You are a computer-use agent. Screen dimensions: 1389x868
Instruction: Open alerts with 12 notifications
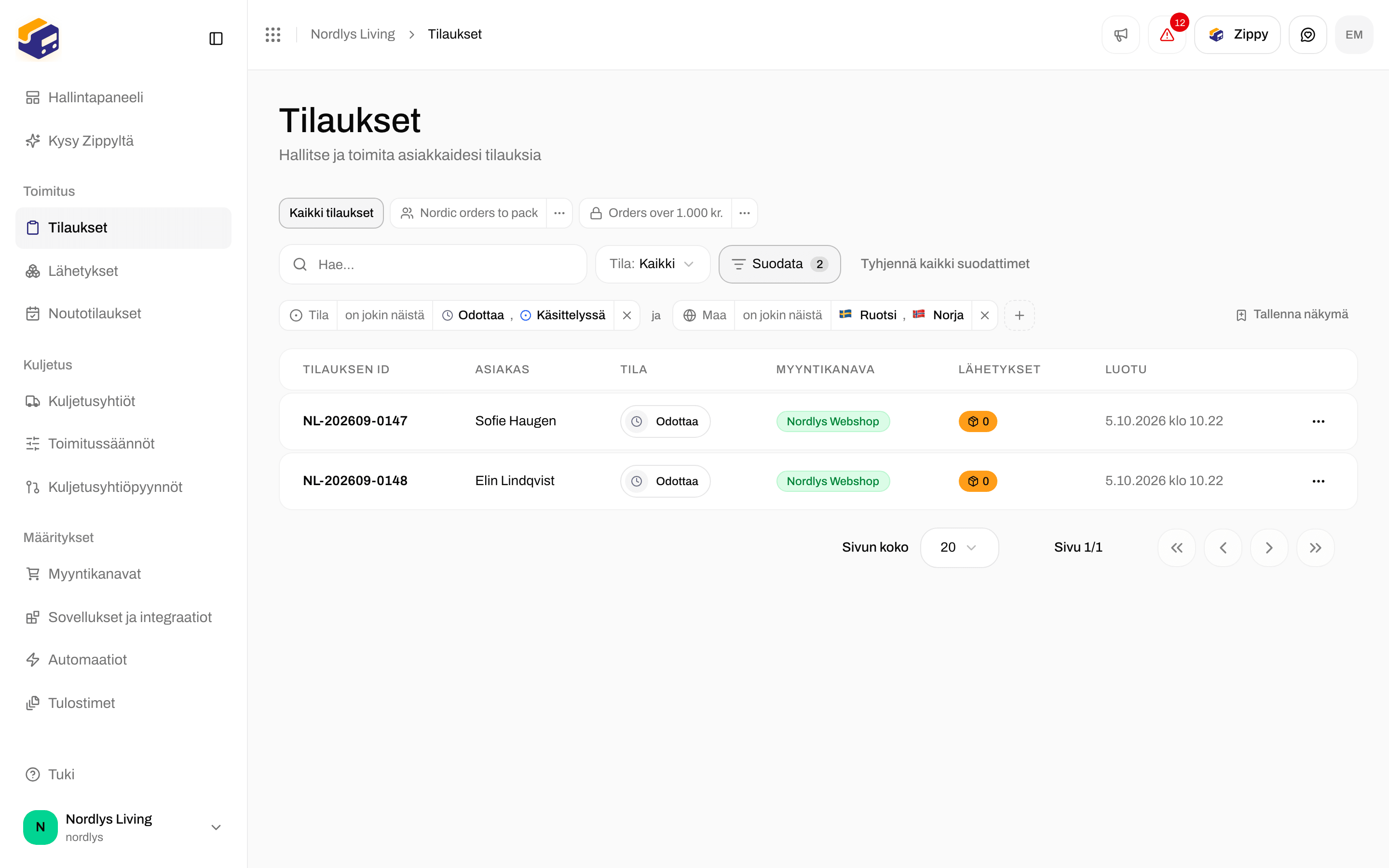[x=1167, y=34]
